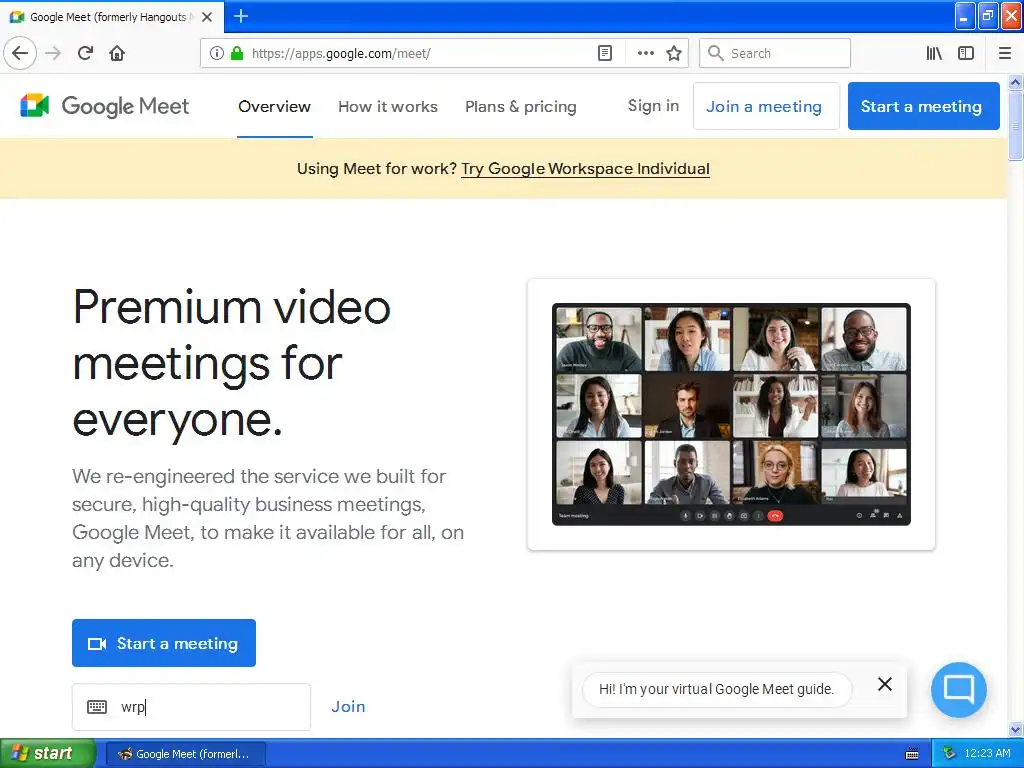Click the Sign in link

[653, 106]
